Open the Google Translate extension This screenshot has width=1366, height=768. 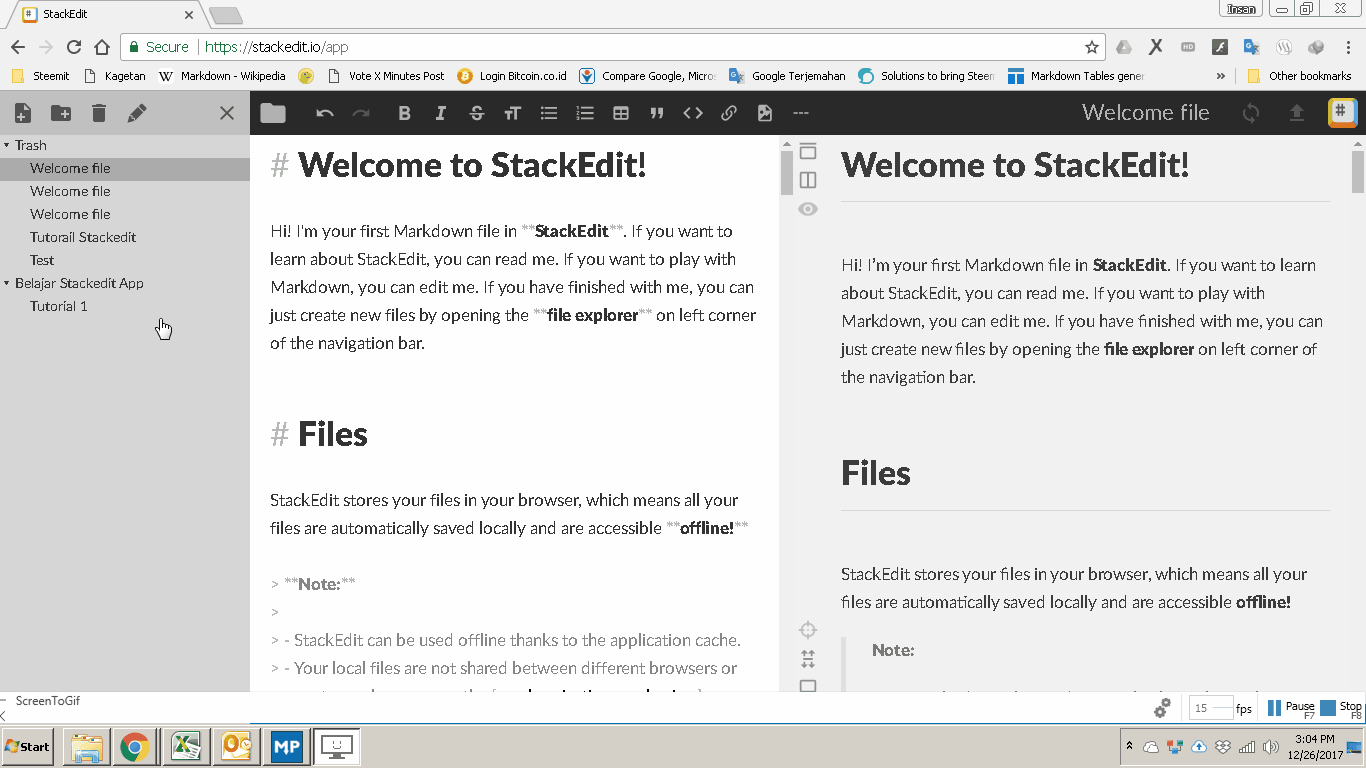(1252, 47)
